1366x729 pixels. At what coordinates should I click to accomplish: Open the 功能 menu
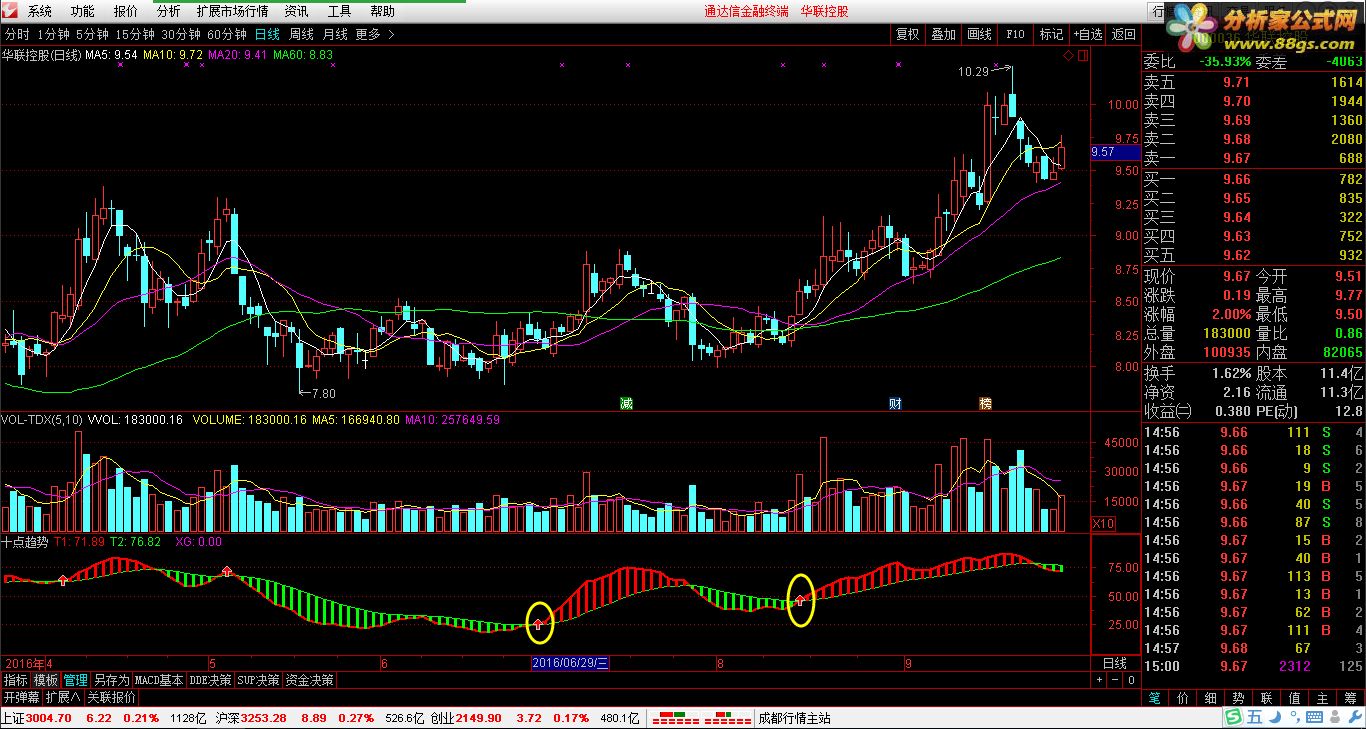pyautogui.click(x=83, y=11)
